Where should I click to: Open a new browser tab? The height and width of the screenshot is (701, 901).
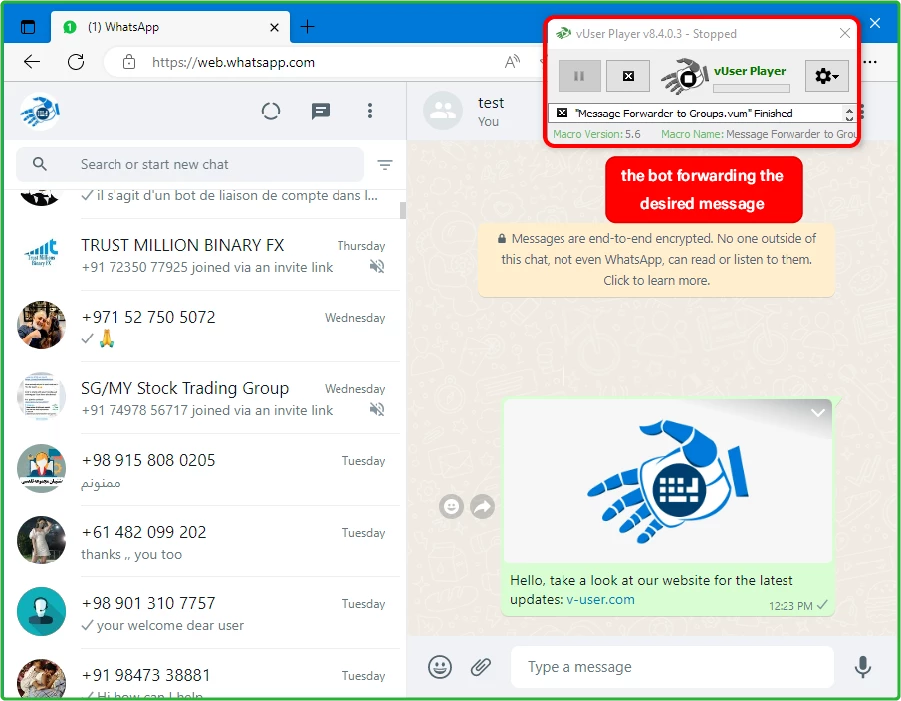[x=307, y=27]
